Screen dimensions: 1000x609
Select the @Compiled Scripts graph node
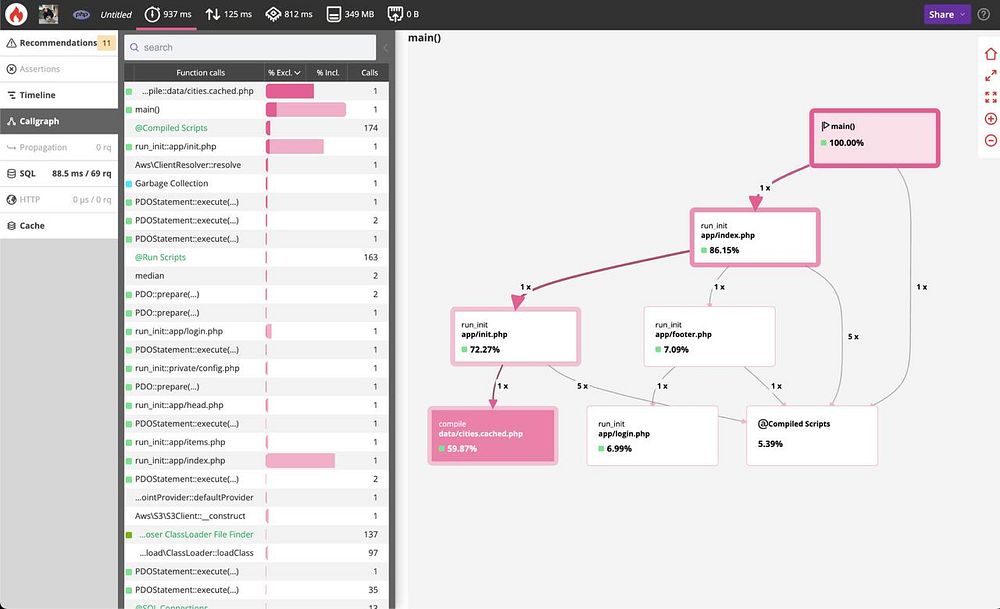pos(812,436)
